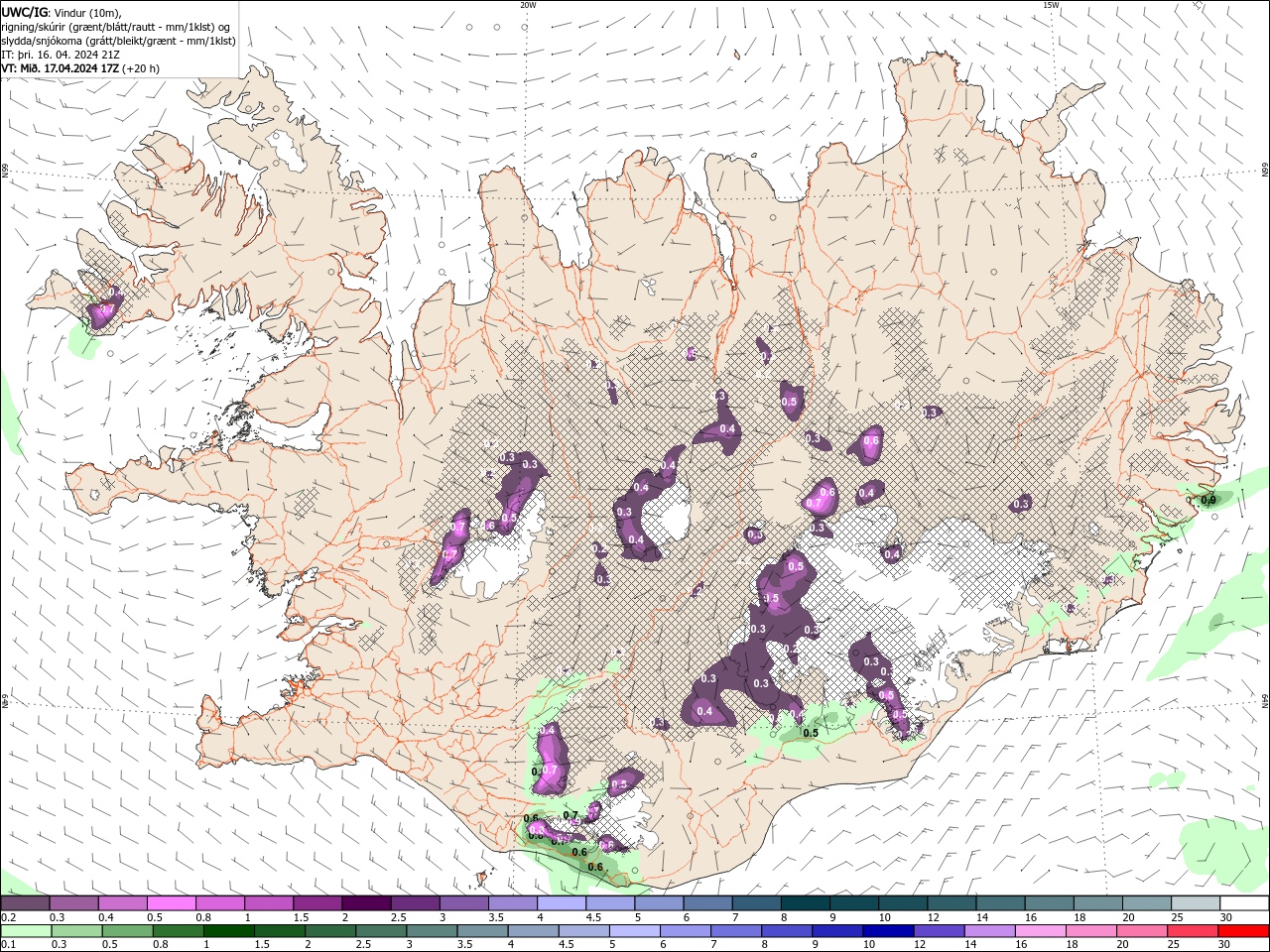Click the light pink swatch labeled 16 in bottom legend row
Screen dimensions: 1270x952
[x=1041, y=931]
